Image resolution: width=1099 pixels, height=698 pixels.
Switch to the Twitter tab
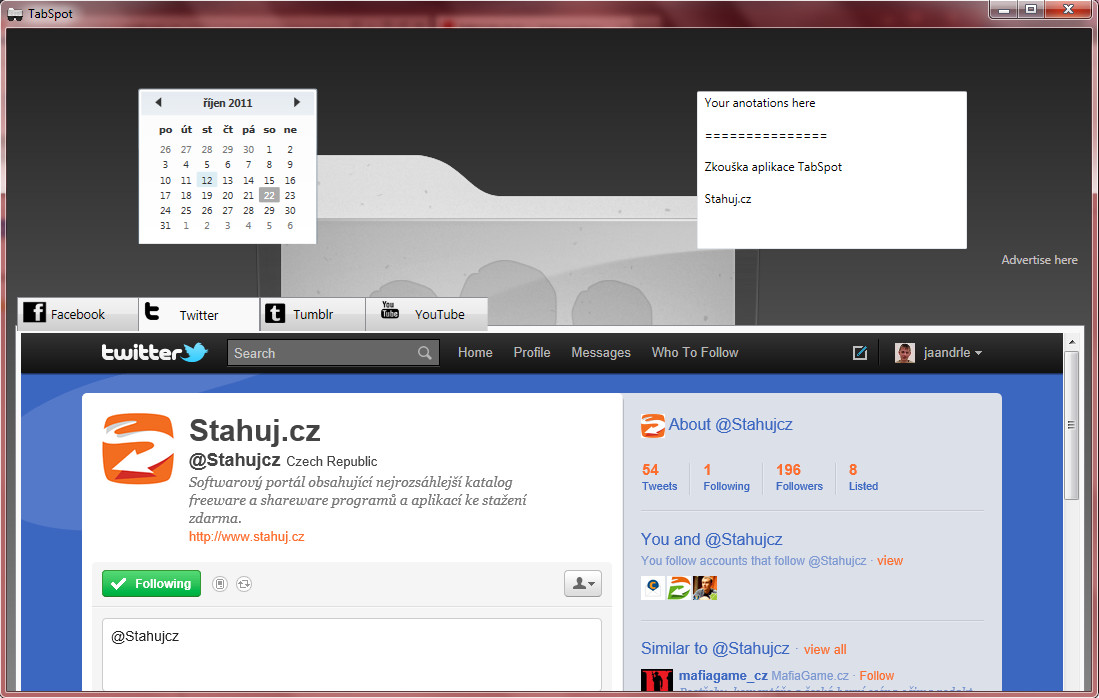199,314
